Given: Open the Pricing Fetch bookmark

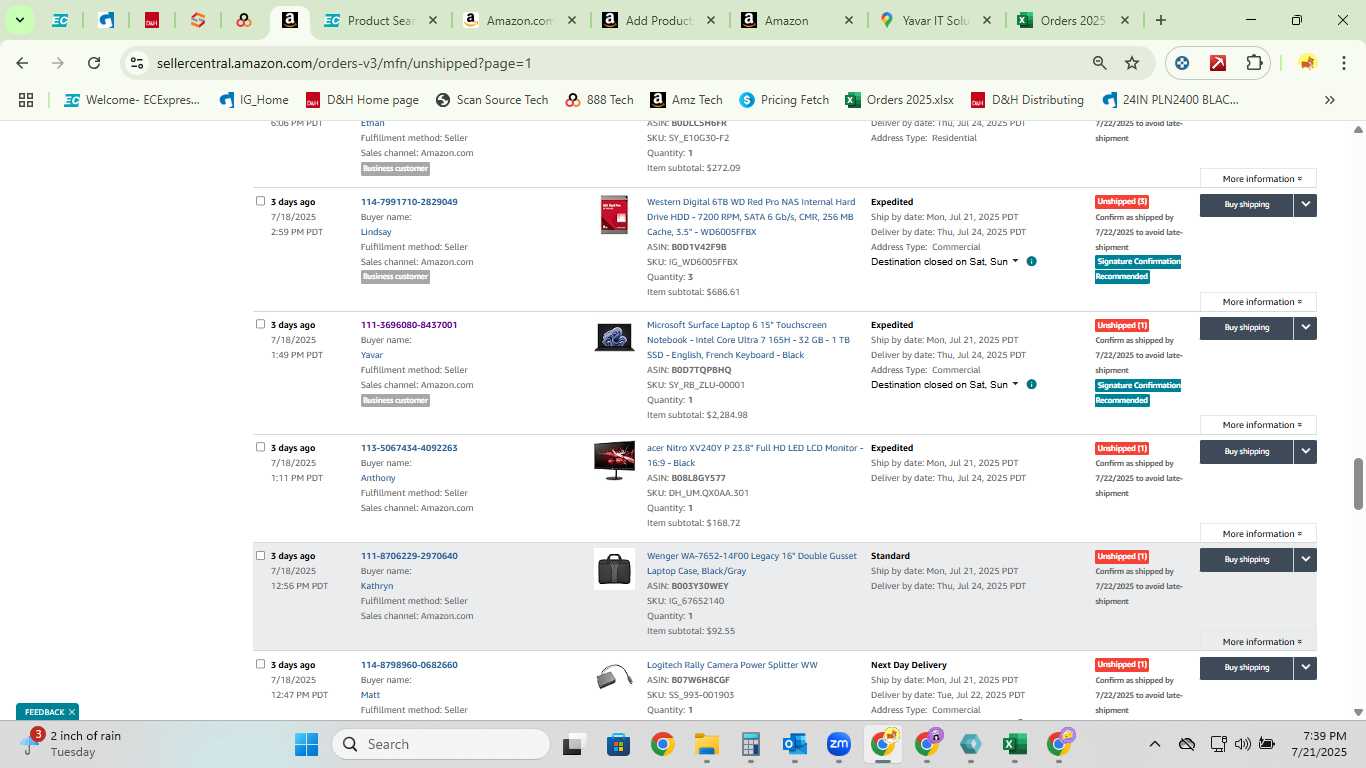Looking at the screenshot, I should (x=784, y=100).
